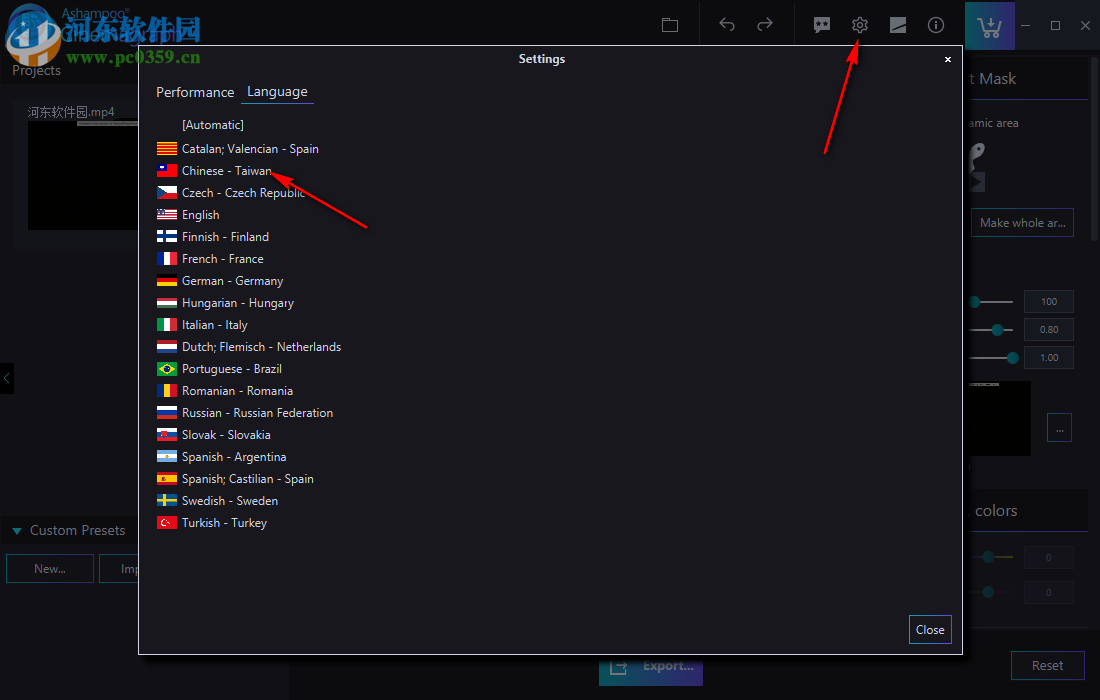Select English language
The height and width of the screenshot is (700, 1100).
click(188, 215)
